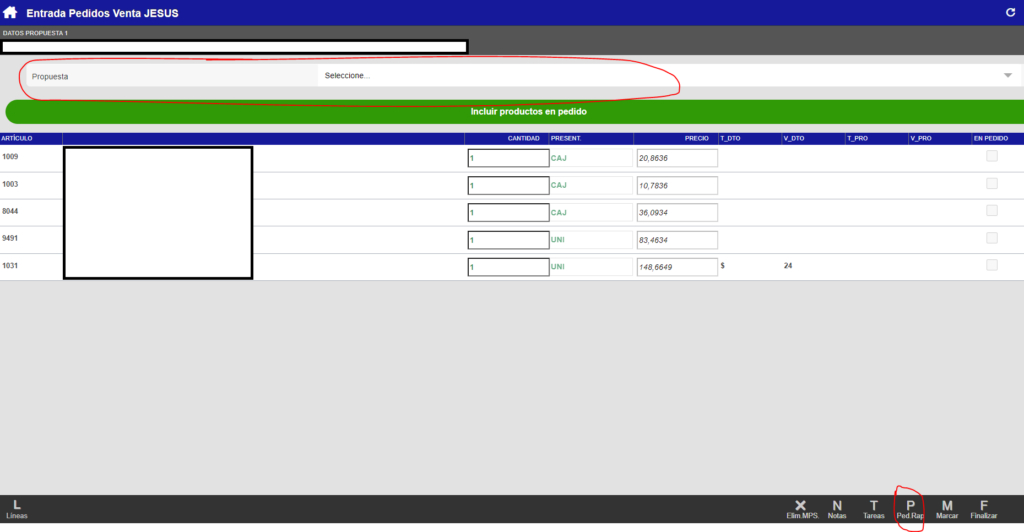Image resolution: width=1024 pixels, height=532 pixels.
Task: Check En Pedido box for article 8044
Action: click(x=992, y=210)
